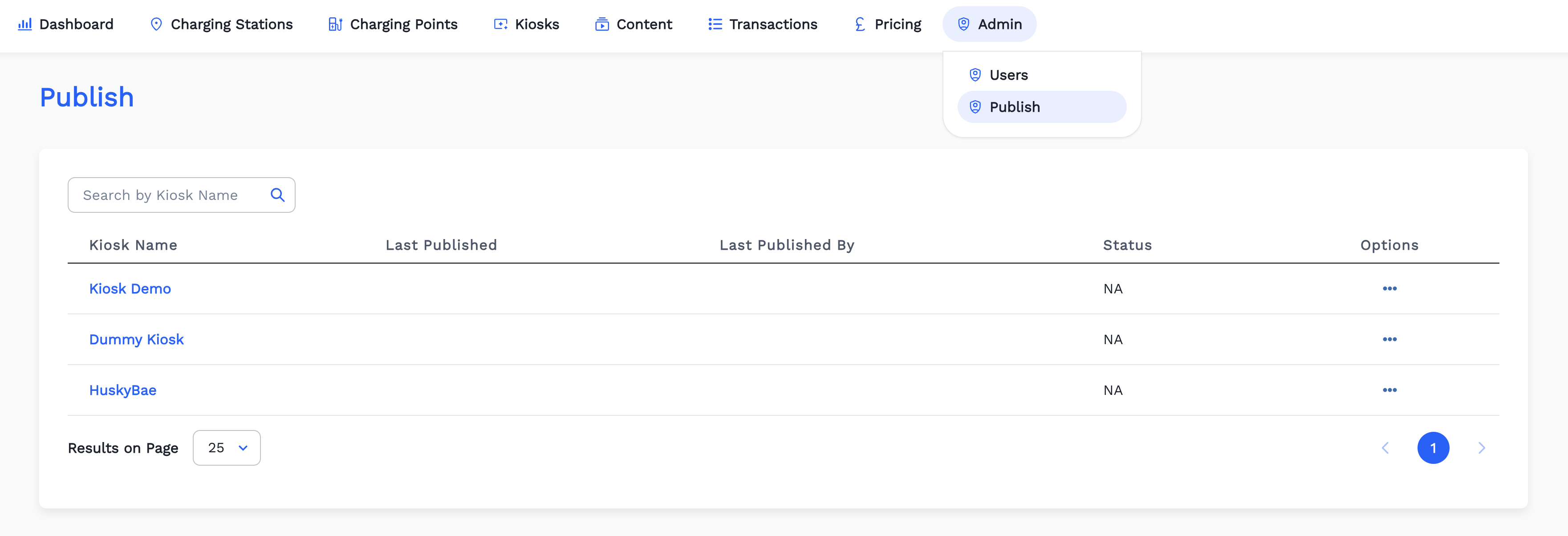
Task: Click the Dashboard bar chart icon
Action: (x=24, y=24)
